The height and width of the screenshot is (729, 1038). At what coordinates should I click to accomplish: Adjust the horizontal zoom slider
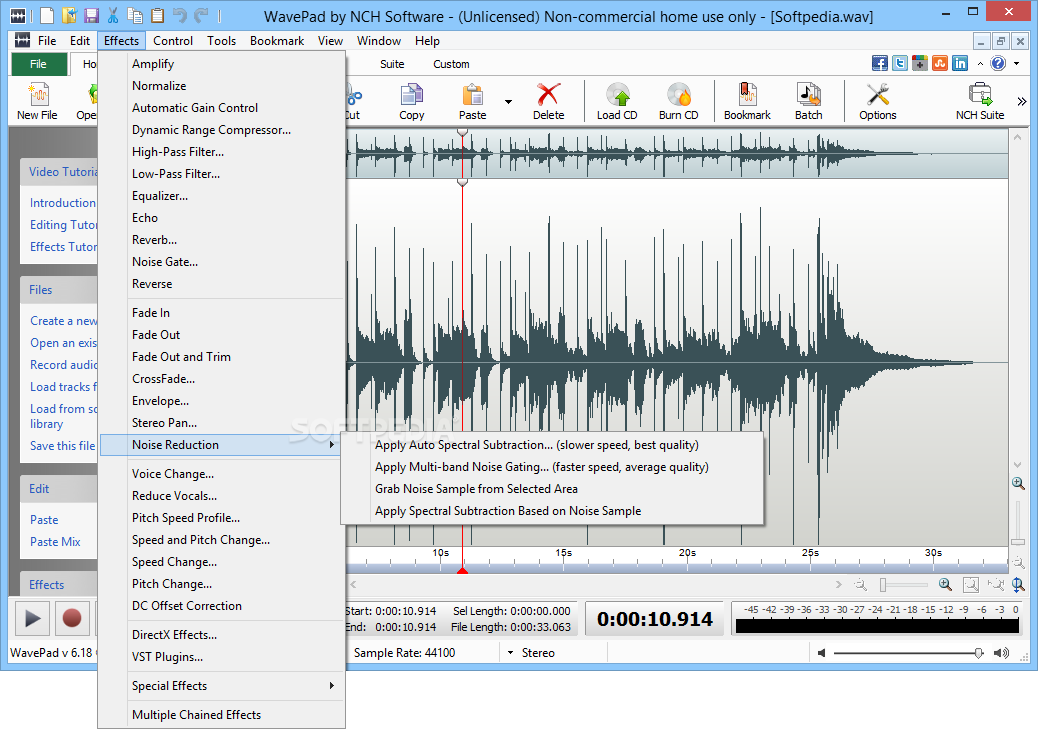pos(882,585)
